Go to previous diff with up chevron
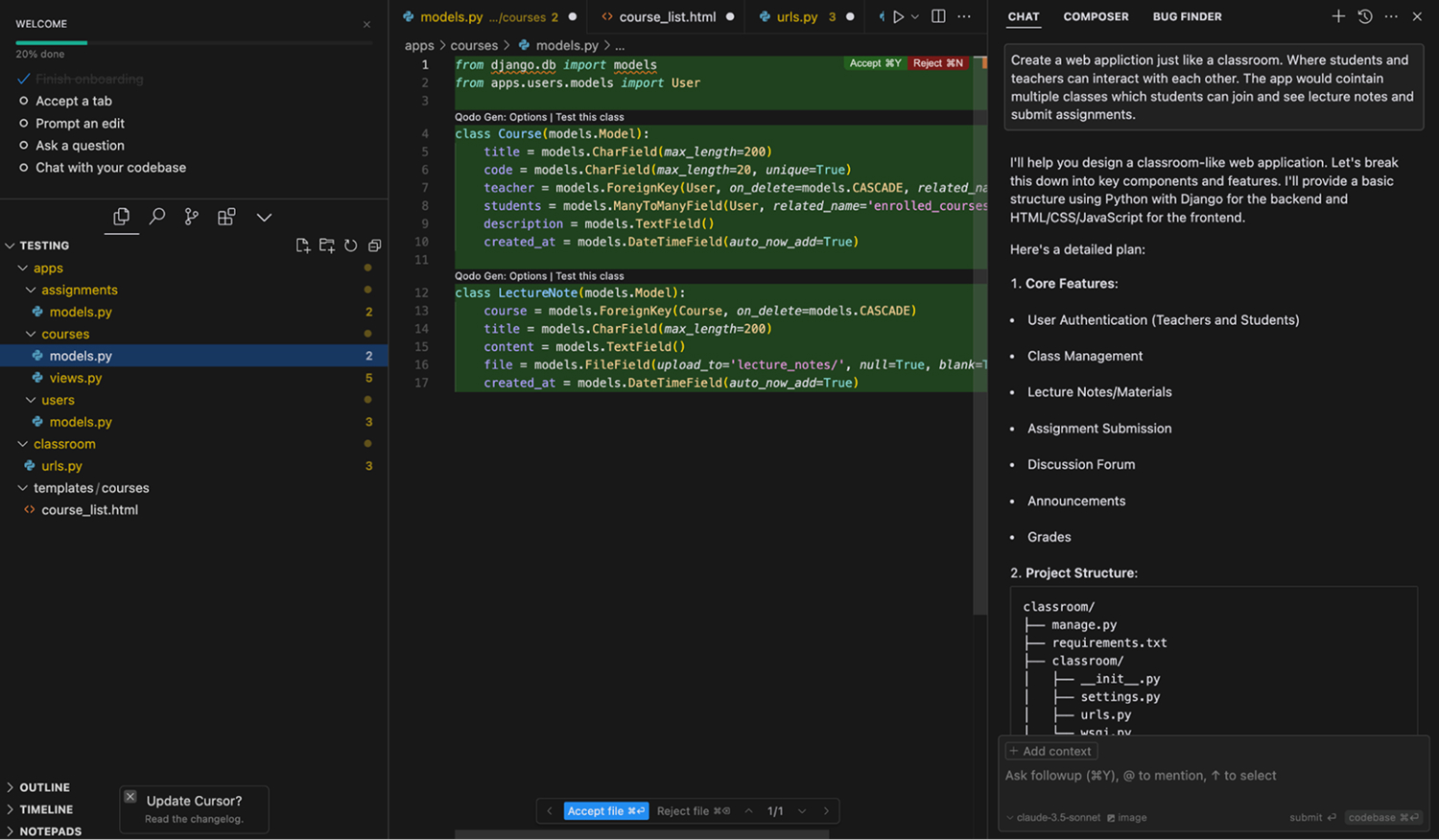The width and height of the screenshot is (1439, 840). click(748, 811)
